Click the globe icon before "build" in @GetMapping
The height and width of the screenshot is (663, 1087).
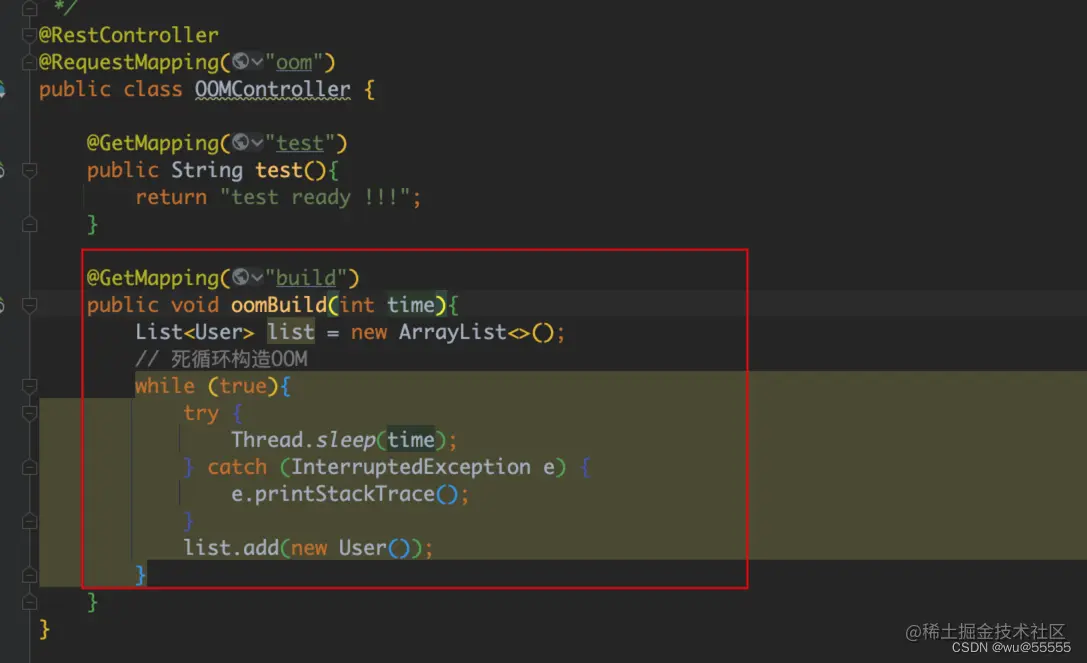tap(241, 277)
